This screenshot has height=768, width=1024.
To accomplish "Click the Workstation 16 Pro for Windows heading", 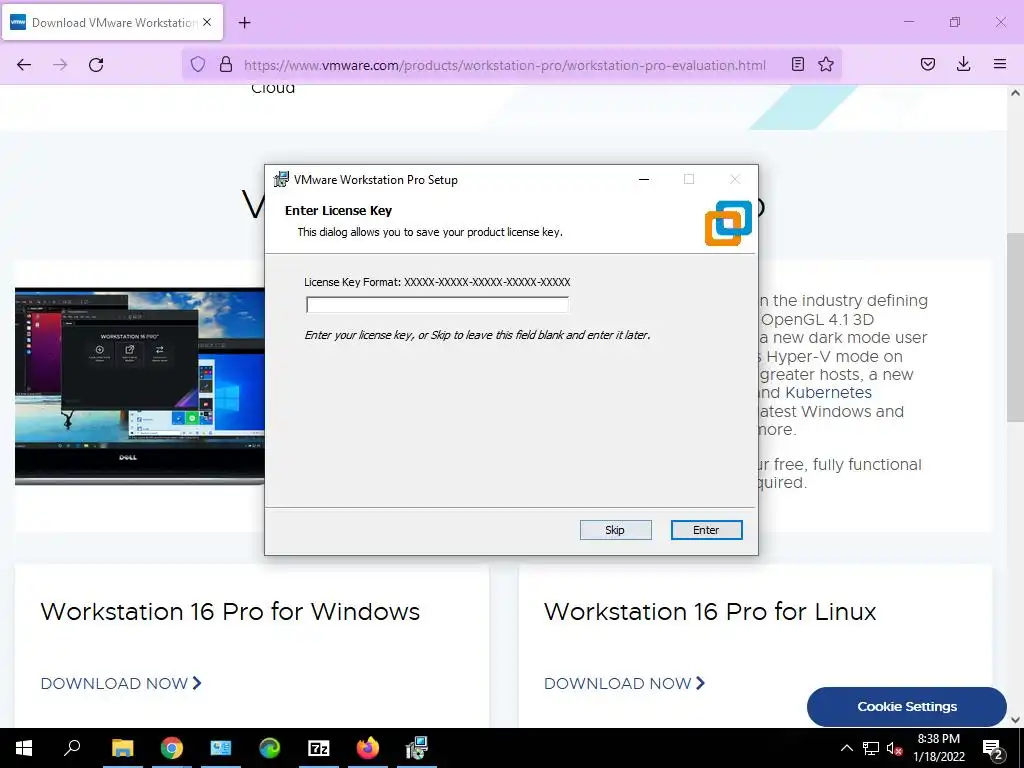I will click(230, 612).
